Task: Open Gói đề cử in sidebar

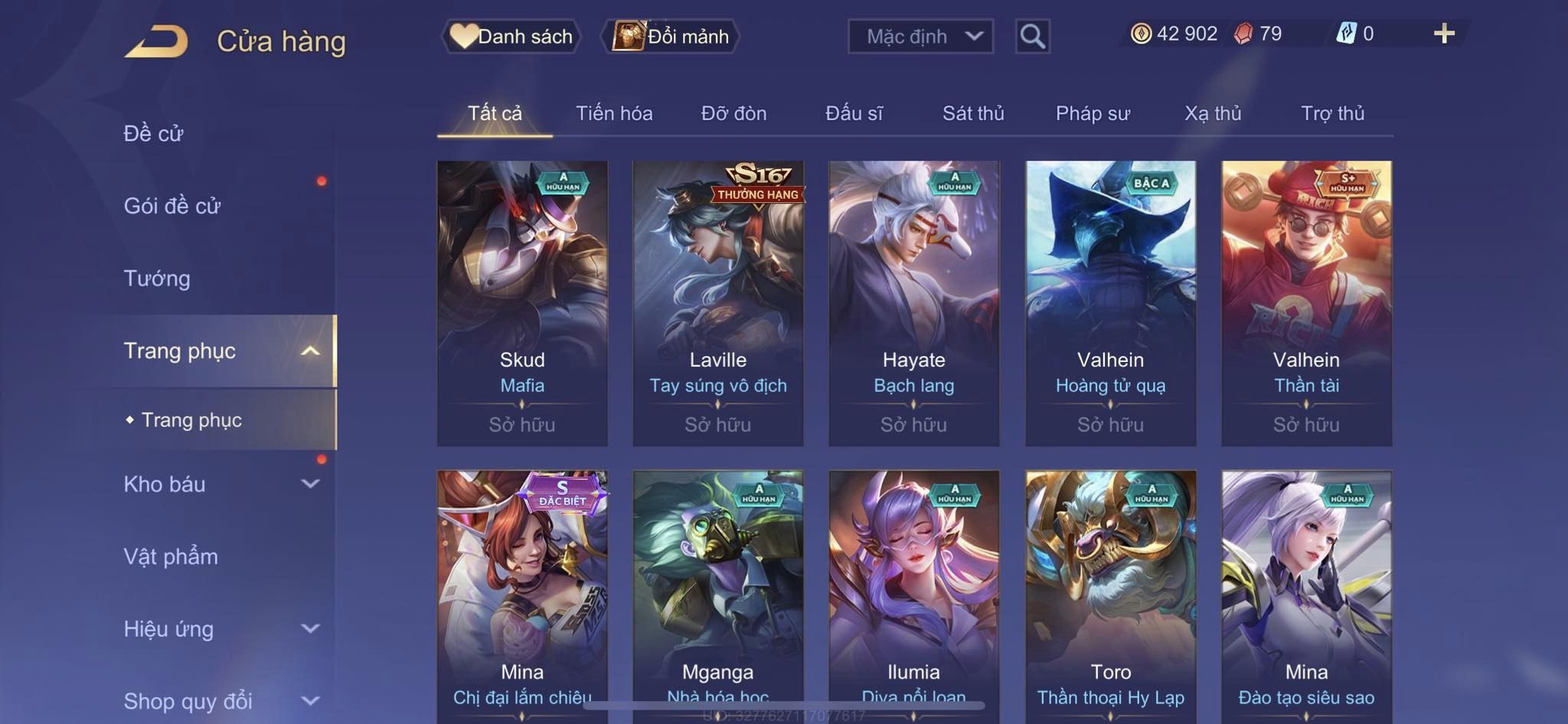Action: pyautogui.click(x=172, y=206)
